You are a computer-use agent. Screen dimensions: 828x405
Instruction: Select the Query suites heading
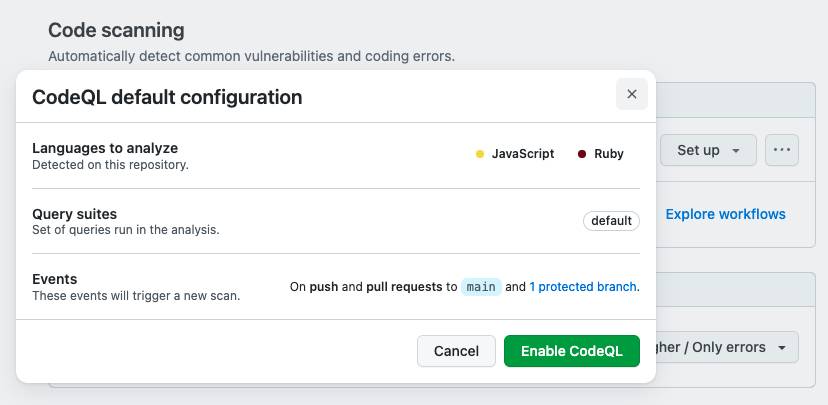coord(74,214)
